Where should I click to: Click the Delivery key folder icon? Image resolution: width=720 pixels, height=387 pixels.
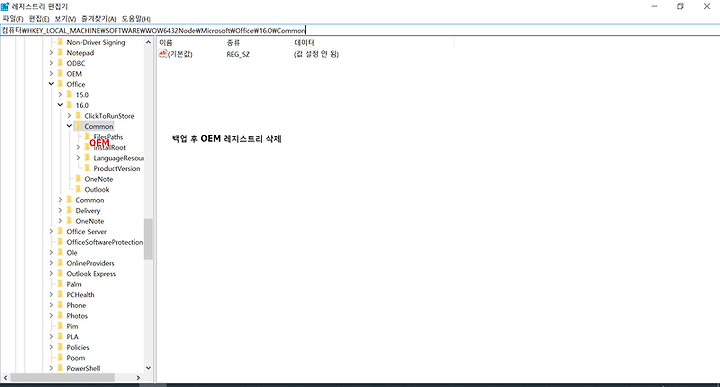click(69, 210)
